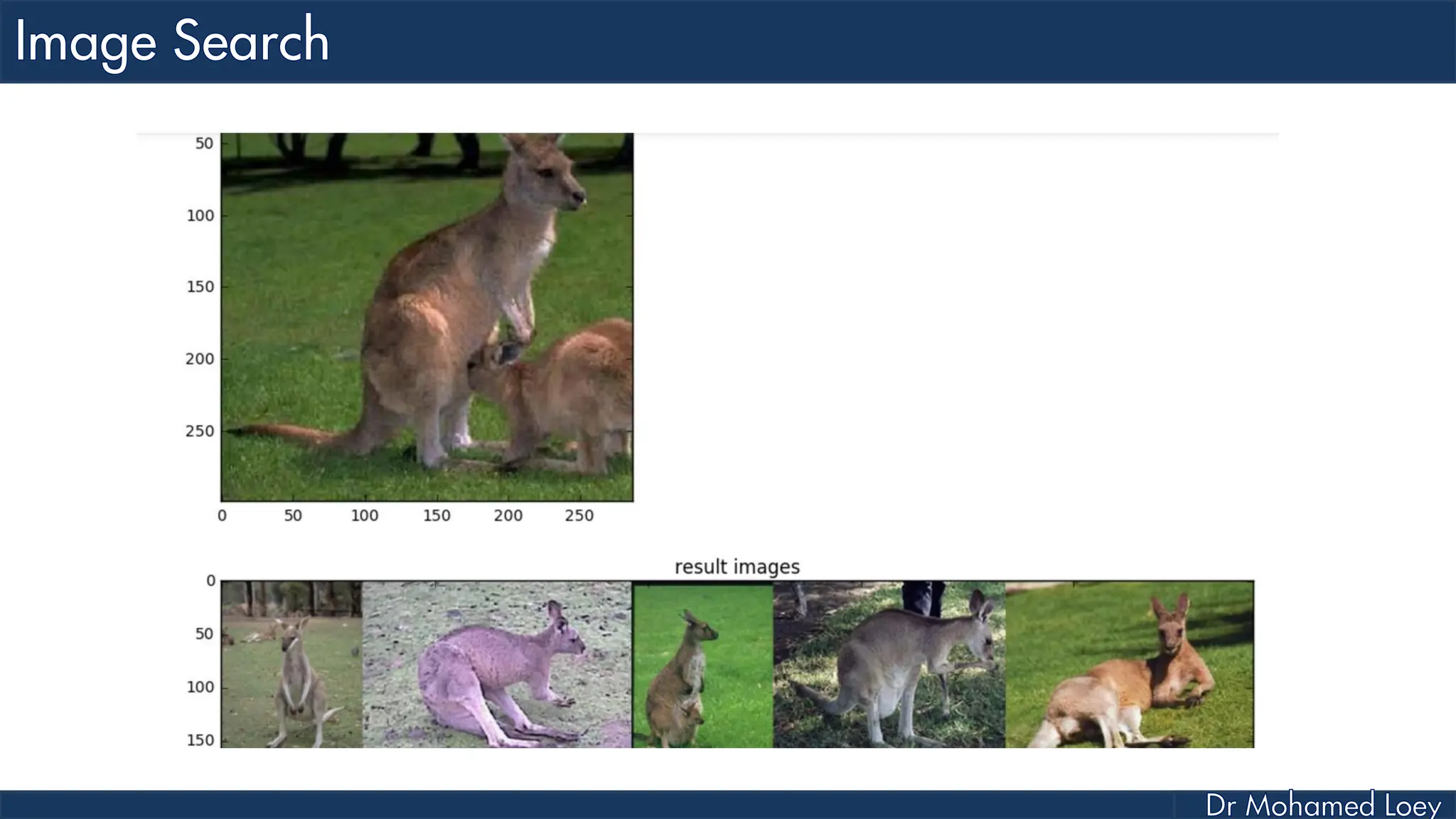1456x819 pixels.
Task: Select the fourth result, grey kangaroo
Action: coord(889,664)
